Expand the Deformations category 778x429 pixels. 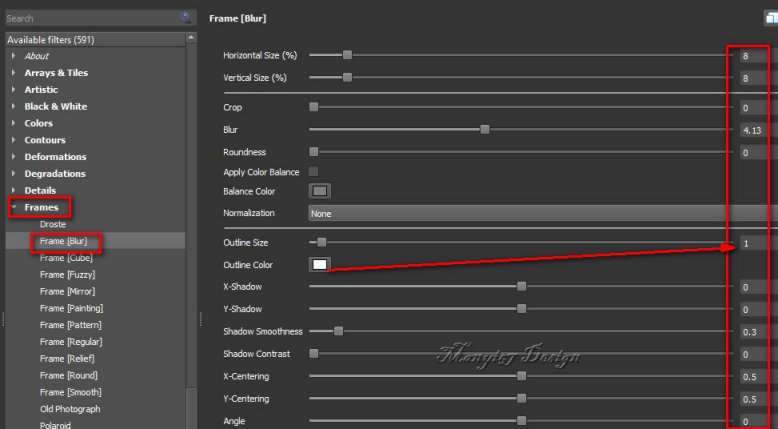point(14,157)
